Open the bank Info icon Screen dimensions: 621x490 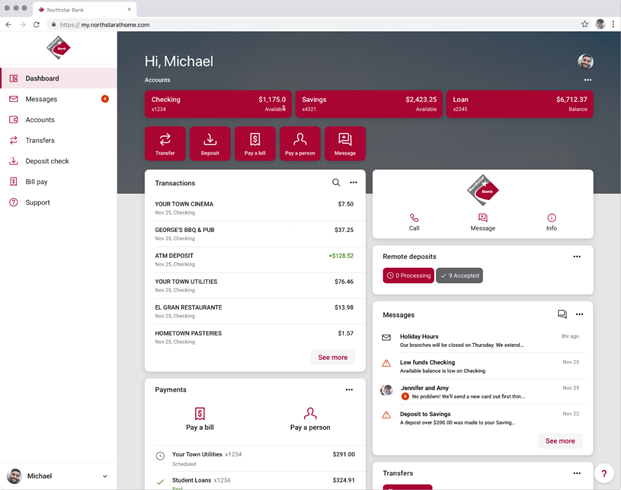tap(551, 218)
